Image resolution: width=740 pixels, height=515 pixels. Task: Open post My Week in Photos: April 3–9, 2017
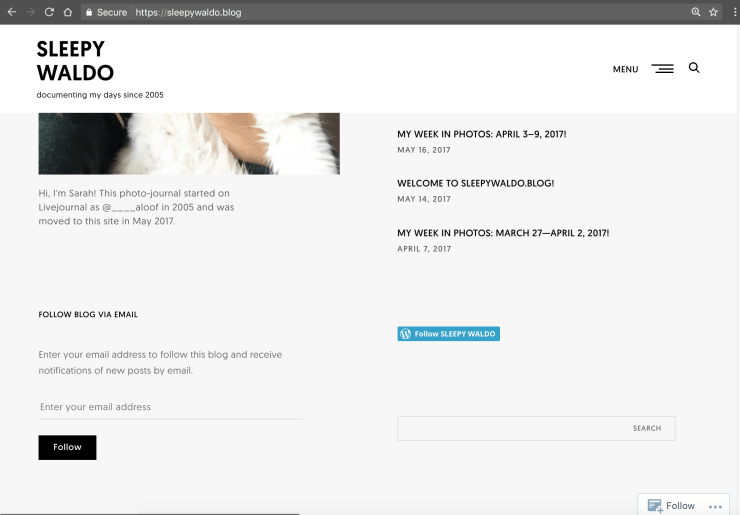pos(481,134)
